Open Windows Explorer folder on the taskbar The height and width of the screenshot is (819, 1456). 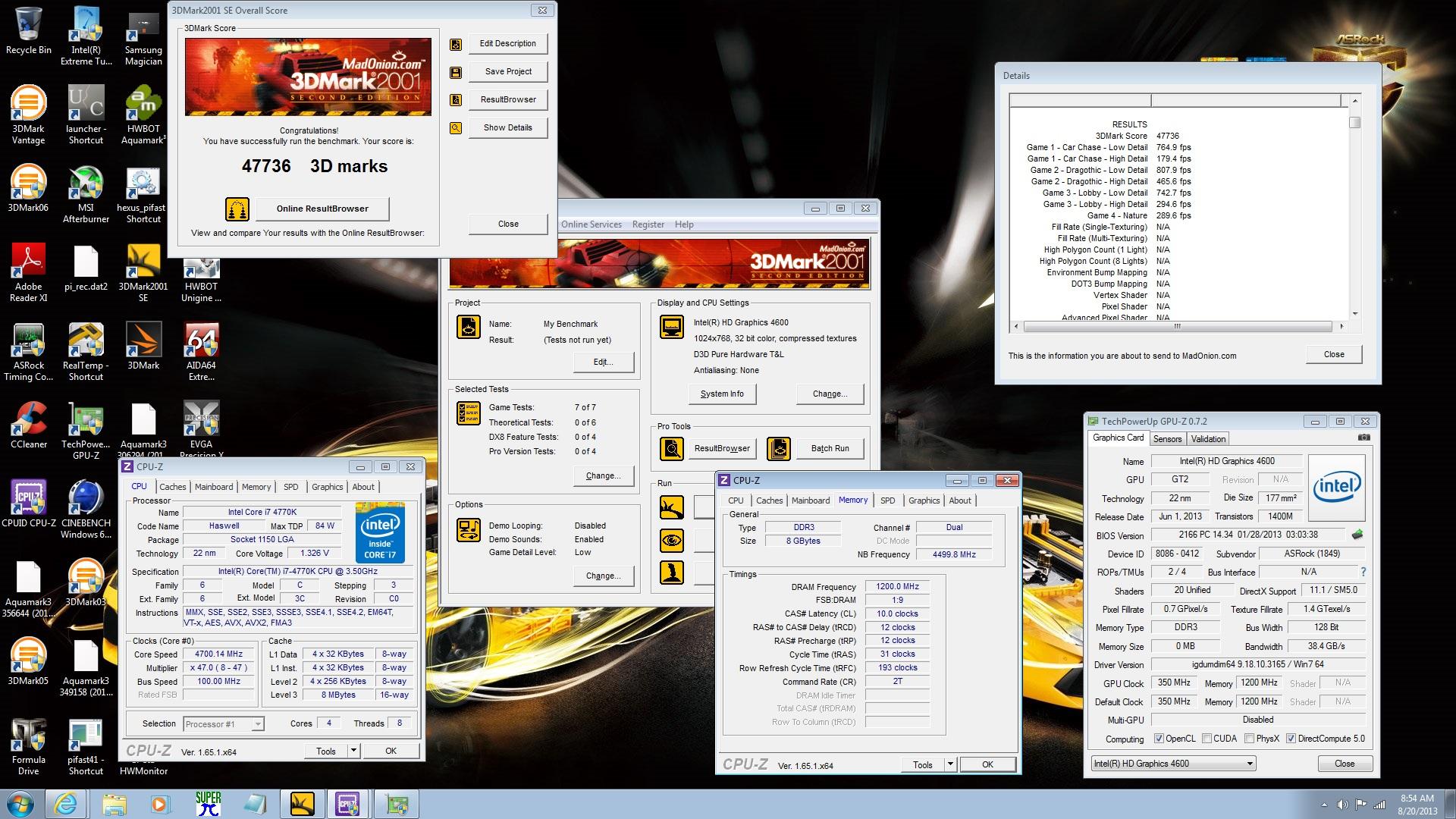[x=114, y=804]
